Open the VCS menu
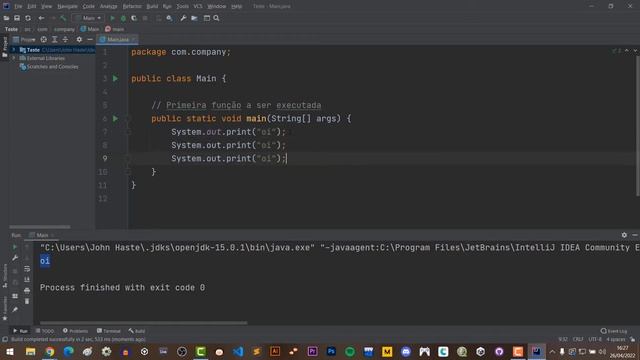 click(x=198, y=7)
